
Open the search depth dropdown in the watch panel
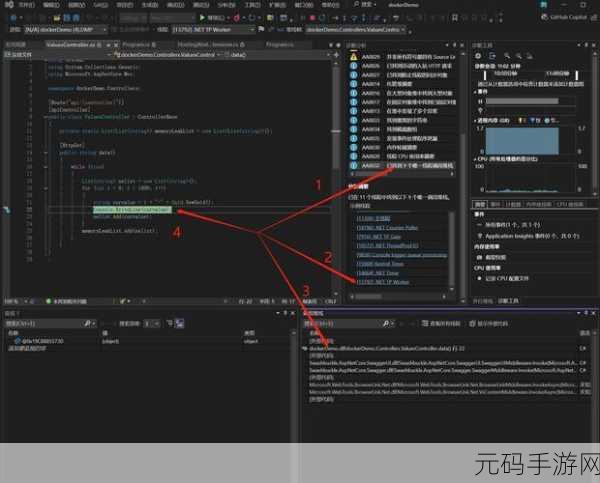click(x=152, y=324)
